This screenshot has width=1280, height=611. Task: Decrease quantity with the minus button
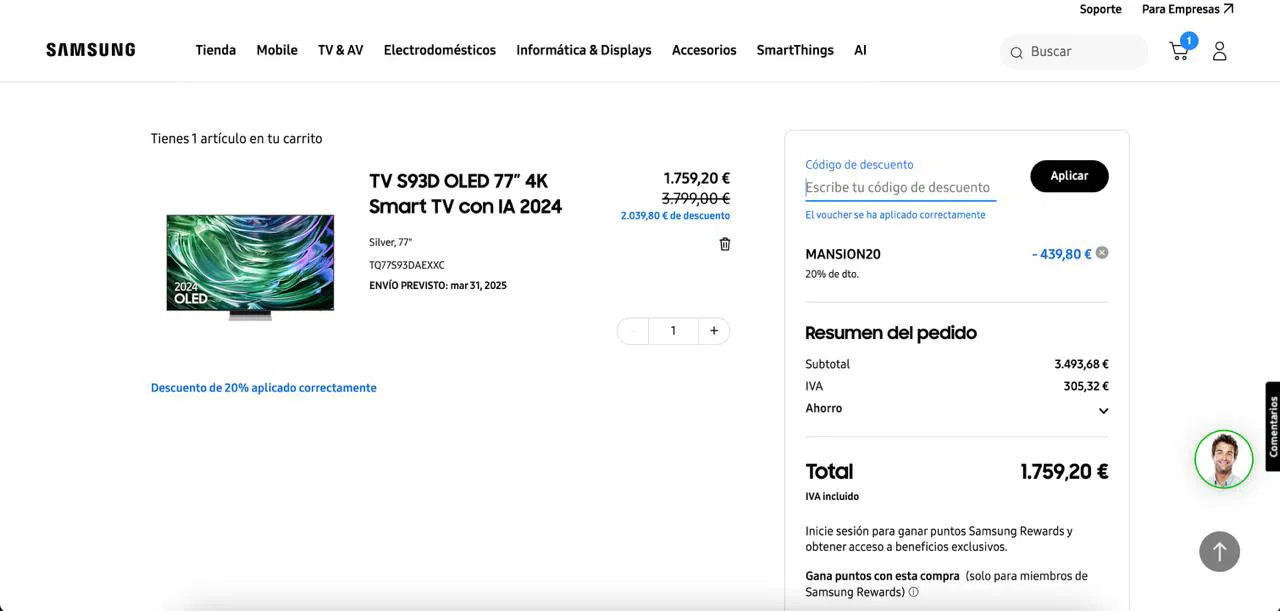[633, 331]
